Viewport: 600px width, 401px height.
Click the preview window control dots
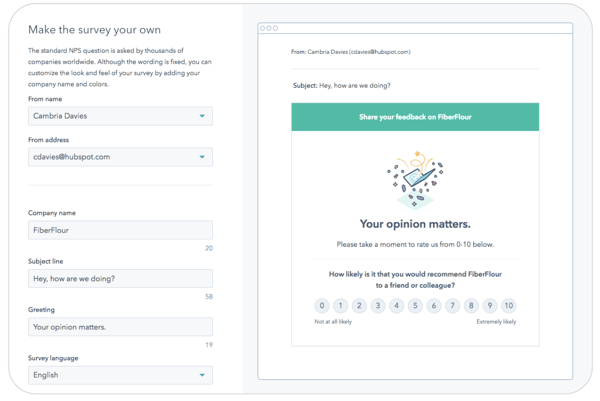(269, 28)
